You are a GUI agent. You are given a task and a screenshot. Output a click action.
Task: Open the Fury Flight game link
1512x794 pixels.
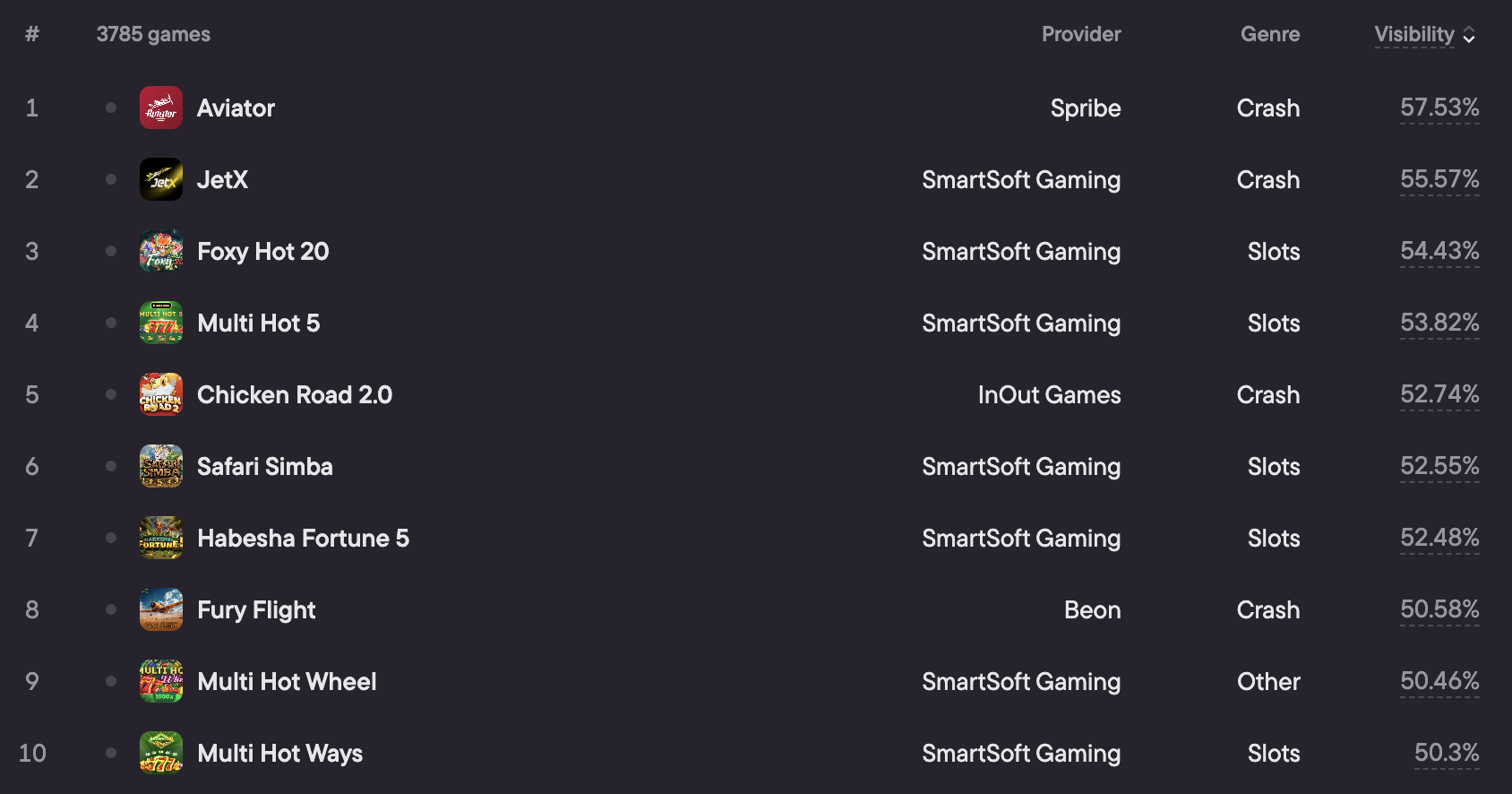tap(256, 610)
